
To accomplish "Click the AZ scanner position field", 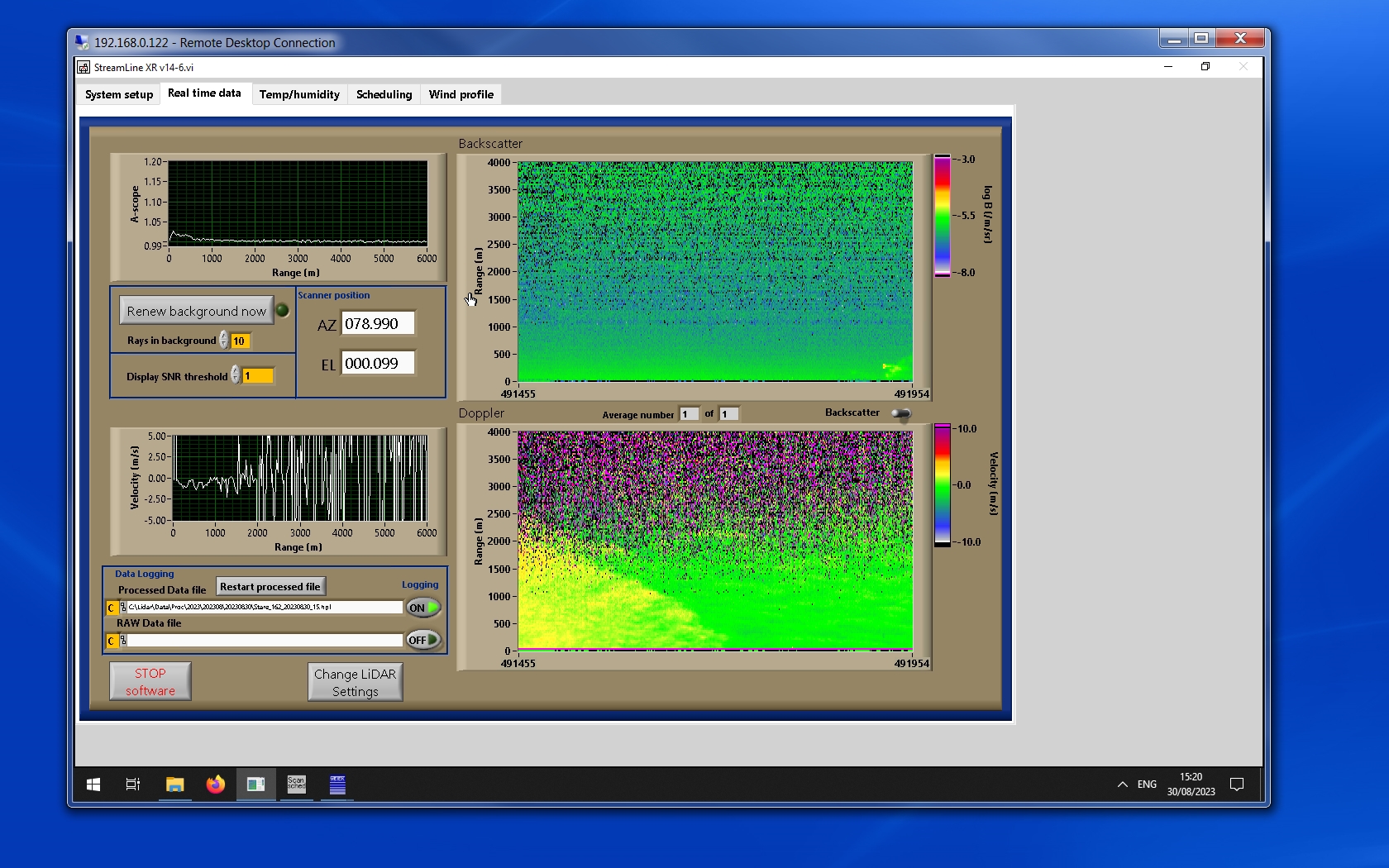I will [x=378, y=324].
